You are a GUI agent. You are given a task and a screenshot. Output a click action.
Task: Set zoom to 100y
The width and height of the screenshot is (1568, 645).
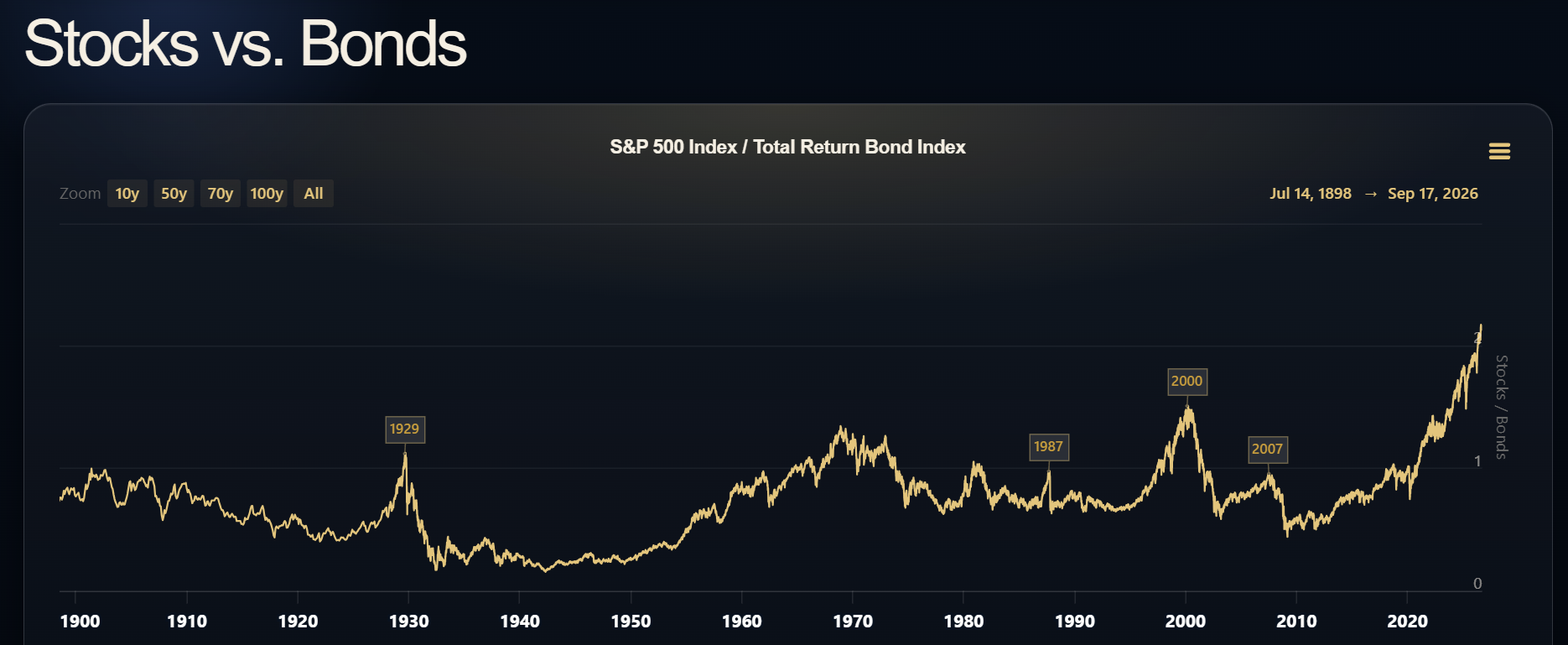point(267,194)
